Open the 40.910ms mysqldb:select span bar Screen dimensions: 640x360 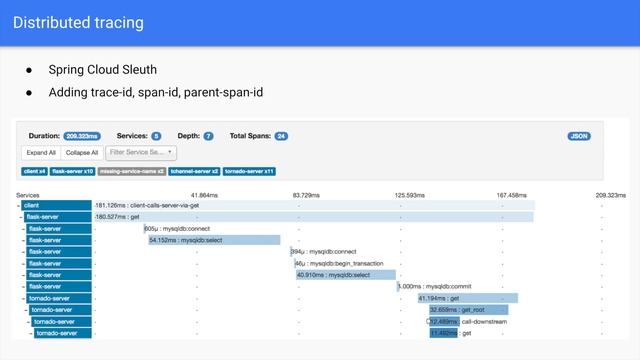[x=346, y=275]
